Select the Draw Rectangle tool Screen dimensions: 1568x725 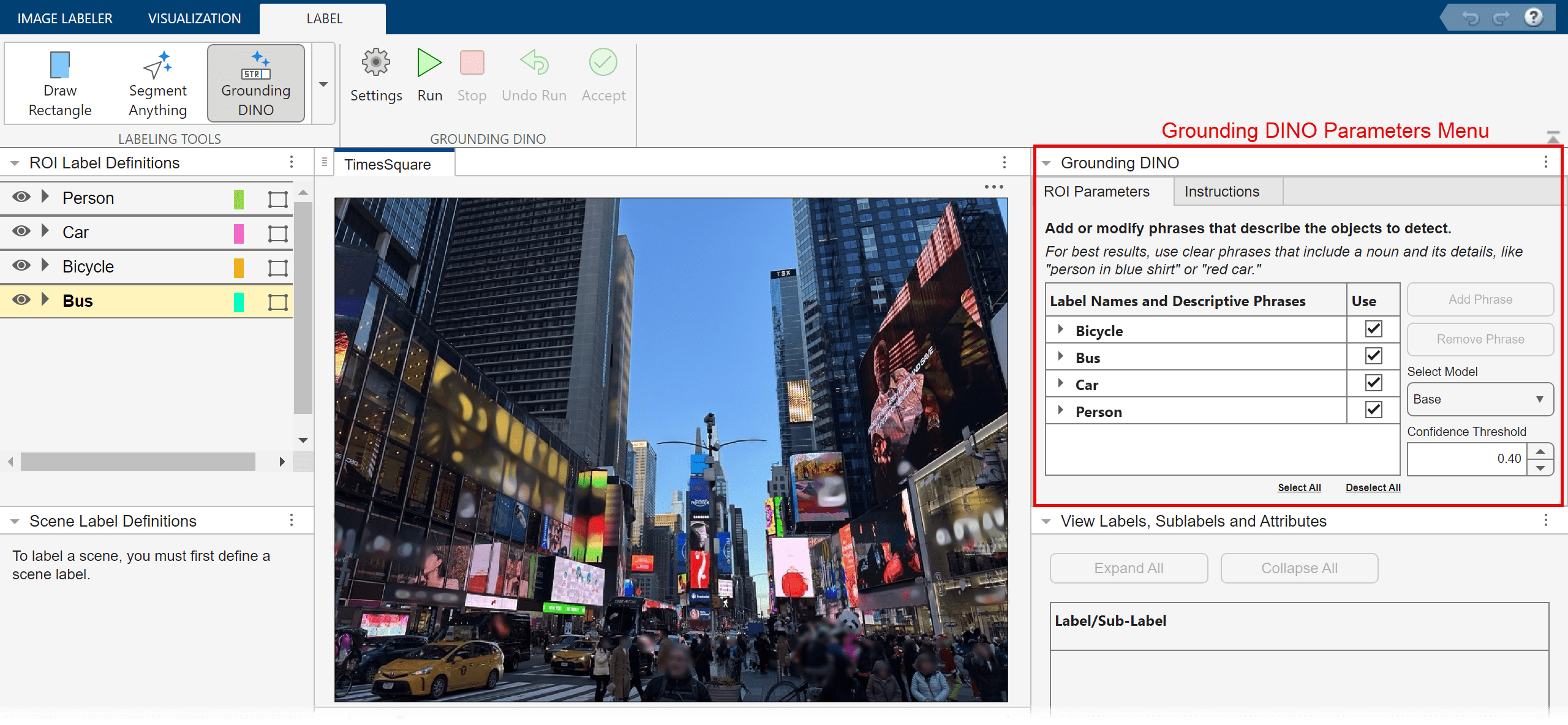coord(60,84)
